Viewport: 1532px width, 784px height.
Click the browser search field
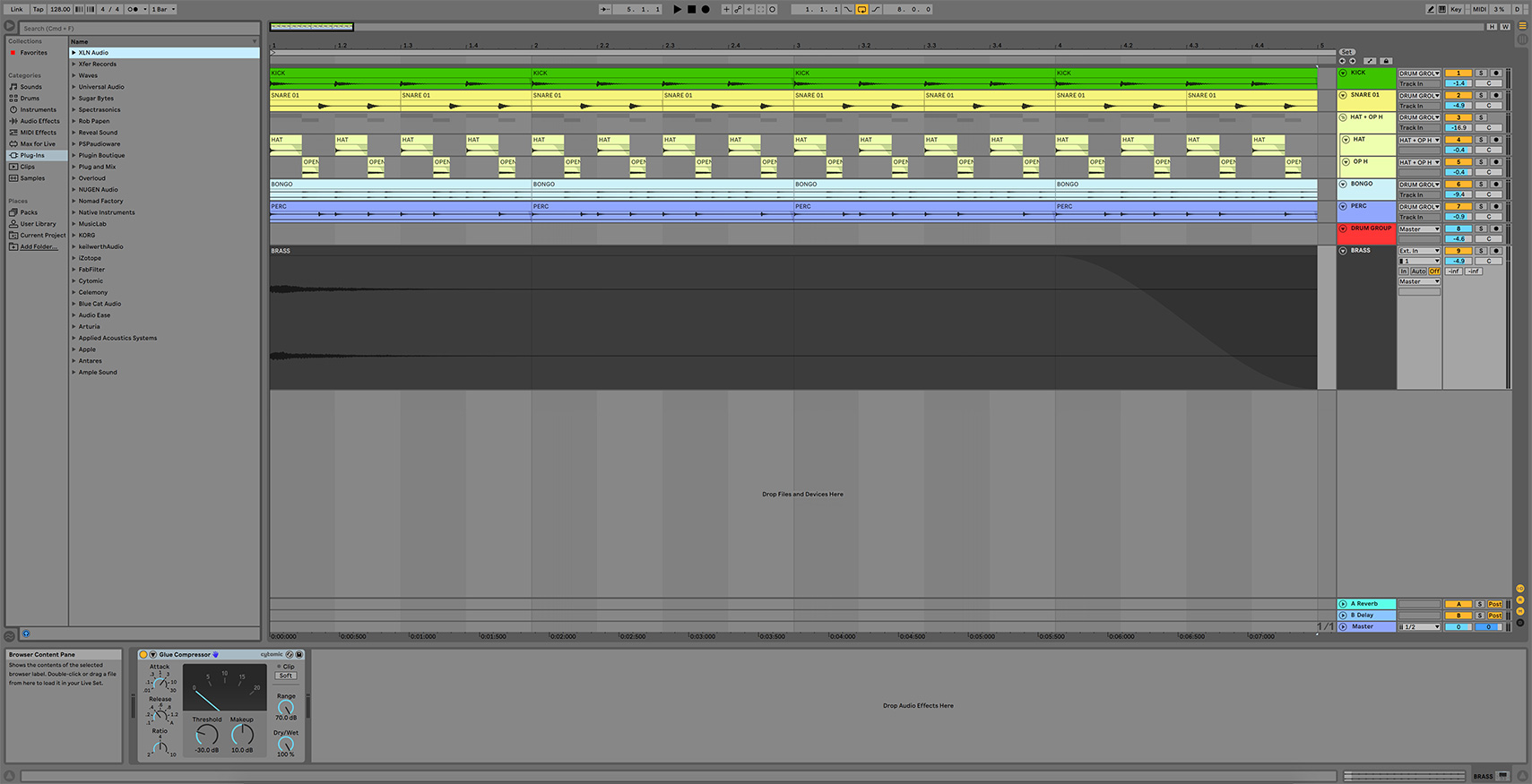coord(139,28)
